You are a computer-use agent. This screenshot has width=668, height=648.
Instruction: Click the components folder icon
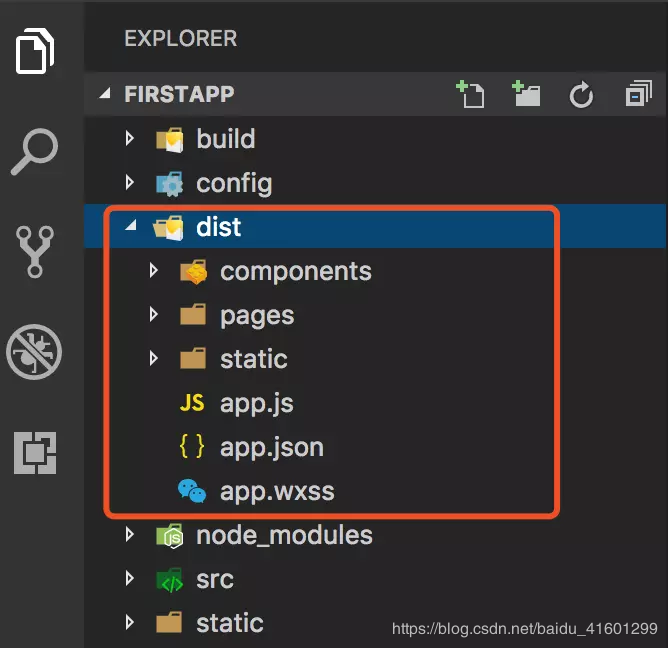(x=193, y=271)
